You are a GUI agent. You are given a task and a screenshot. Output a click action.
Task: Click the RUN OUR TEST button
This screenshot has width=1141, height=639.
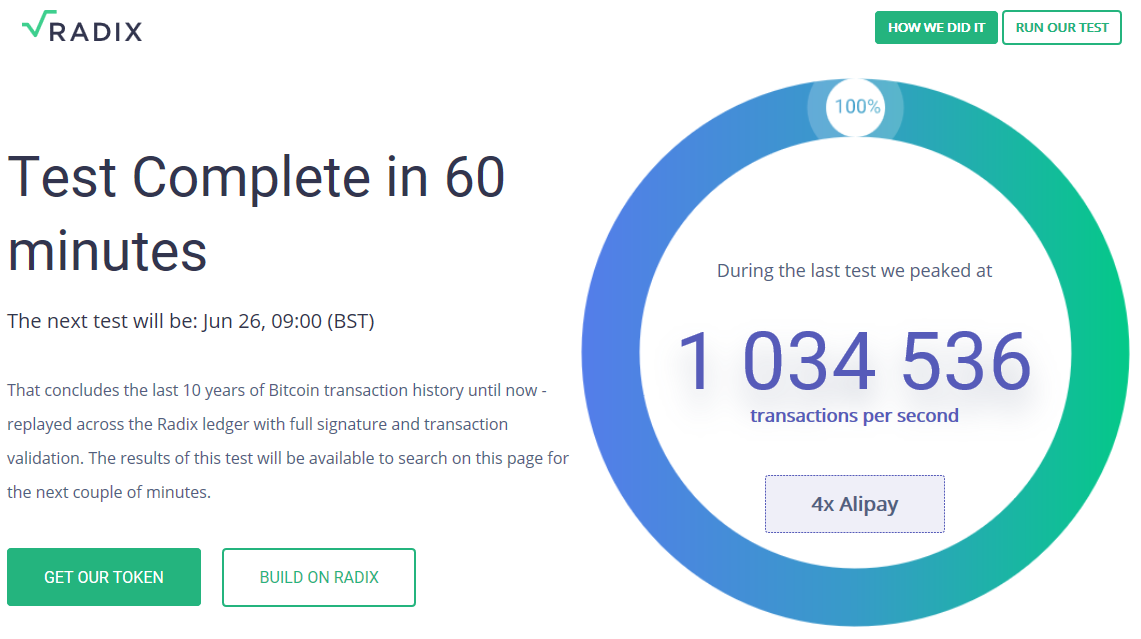(x=1062, y=28)
